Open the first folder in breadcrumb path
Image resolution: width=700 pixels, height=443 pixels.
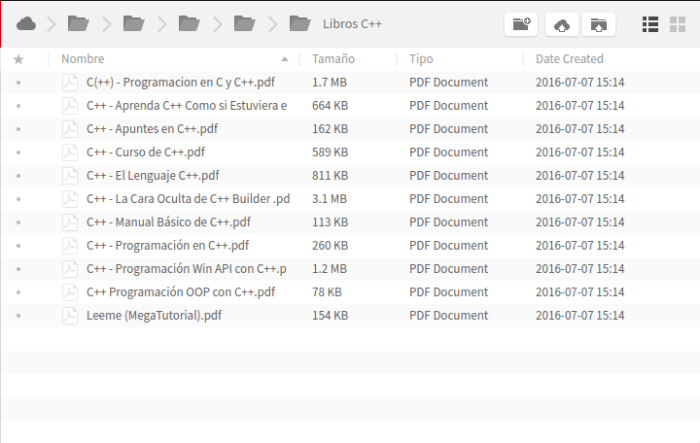(x=78, y=23)
